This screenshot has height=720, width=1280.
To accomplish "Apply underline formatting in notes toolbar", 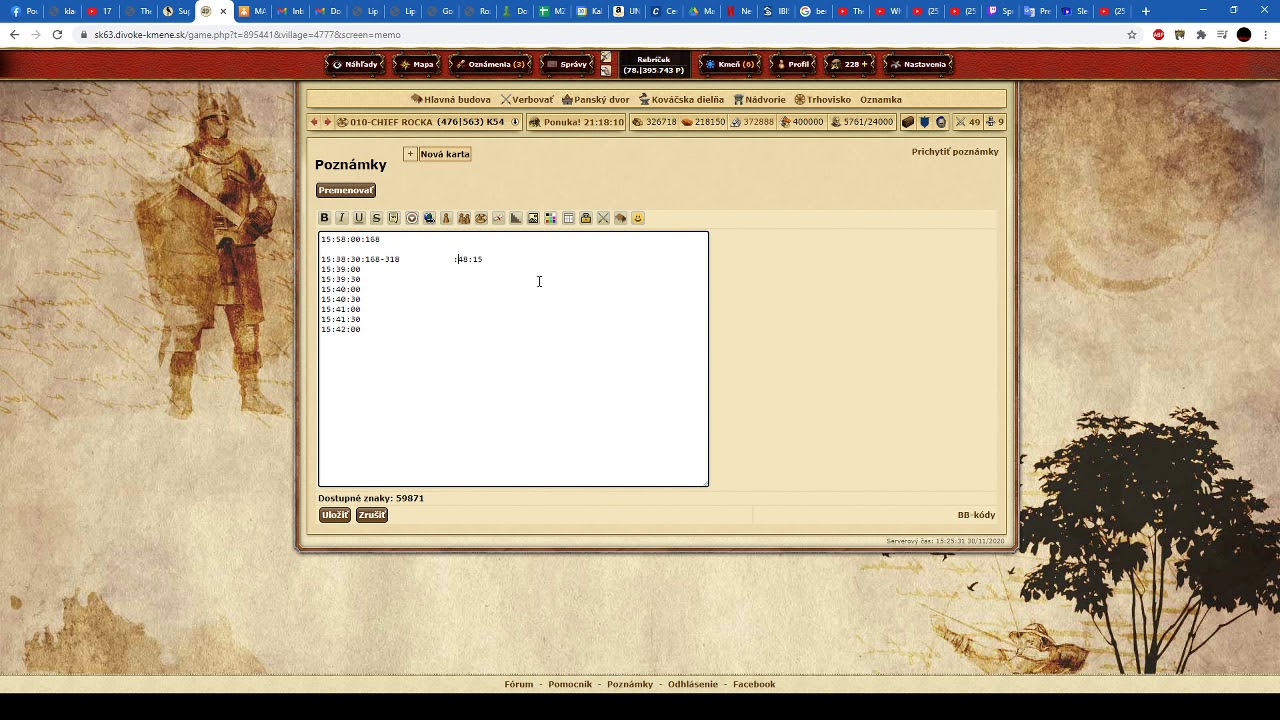I will [x=359, y=218].
